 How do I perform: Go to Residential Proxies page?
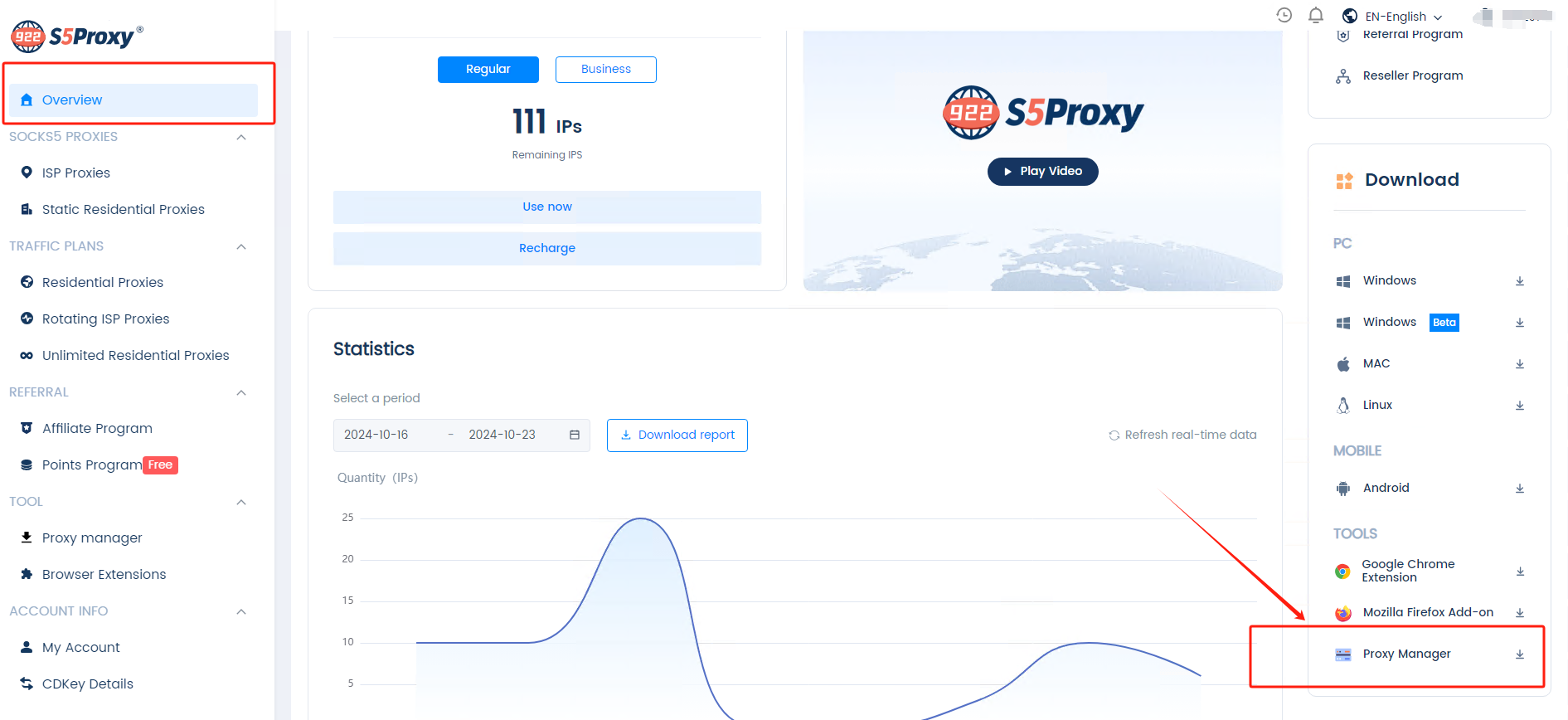(x=103, y=283)
